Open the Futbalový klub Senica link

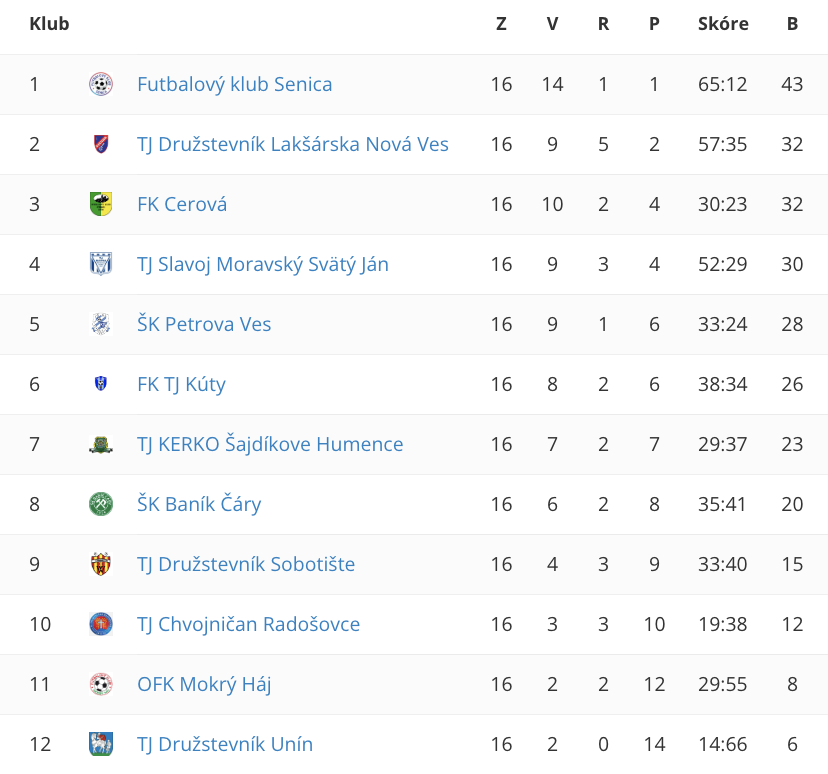point(234,84)
